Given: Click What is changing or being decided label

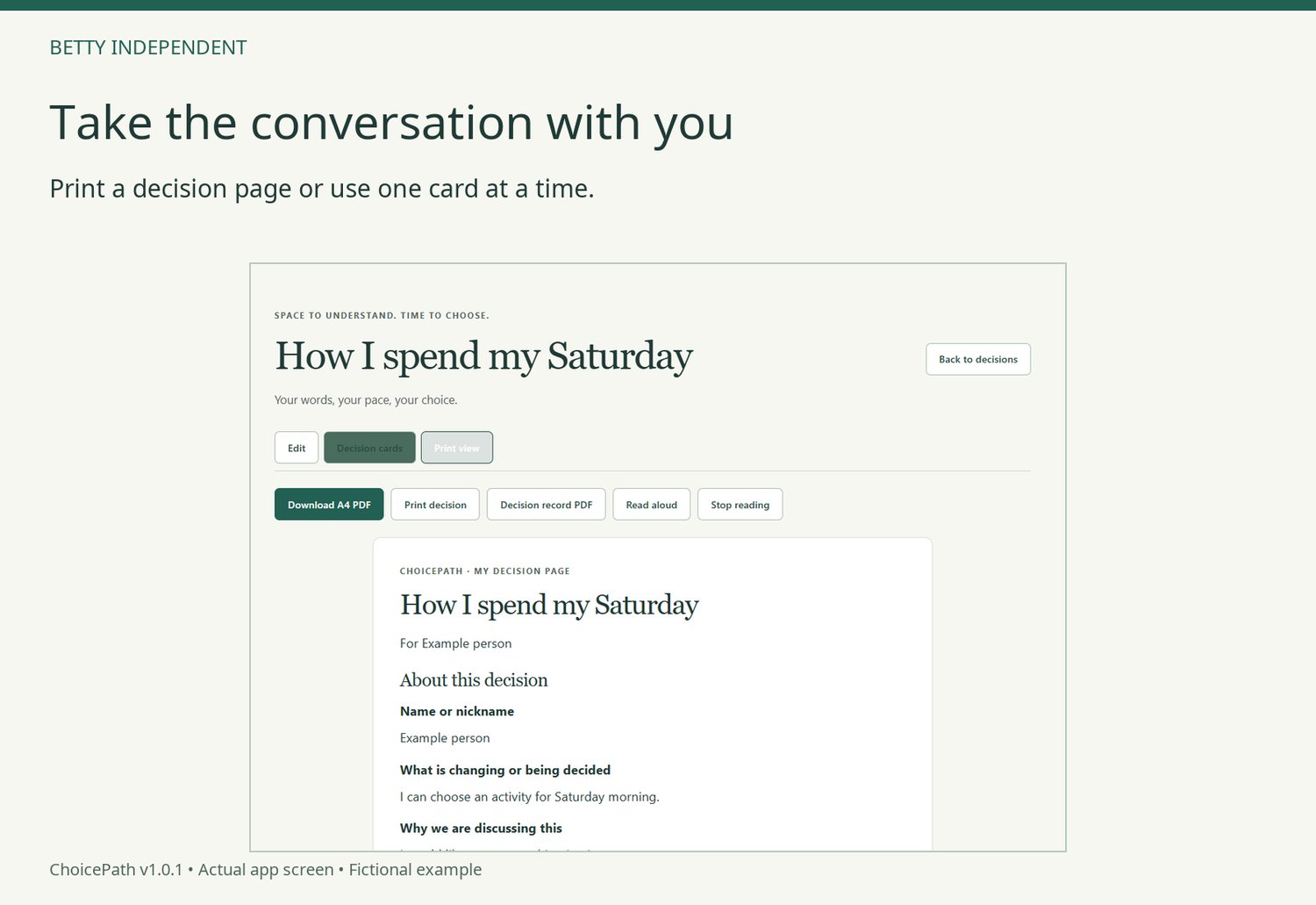Looking at the screenshot, I should [505, 770].
